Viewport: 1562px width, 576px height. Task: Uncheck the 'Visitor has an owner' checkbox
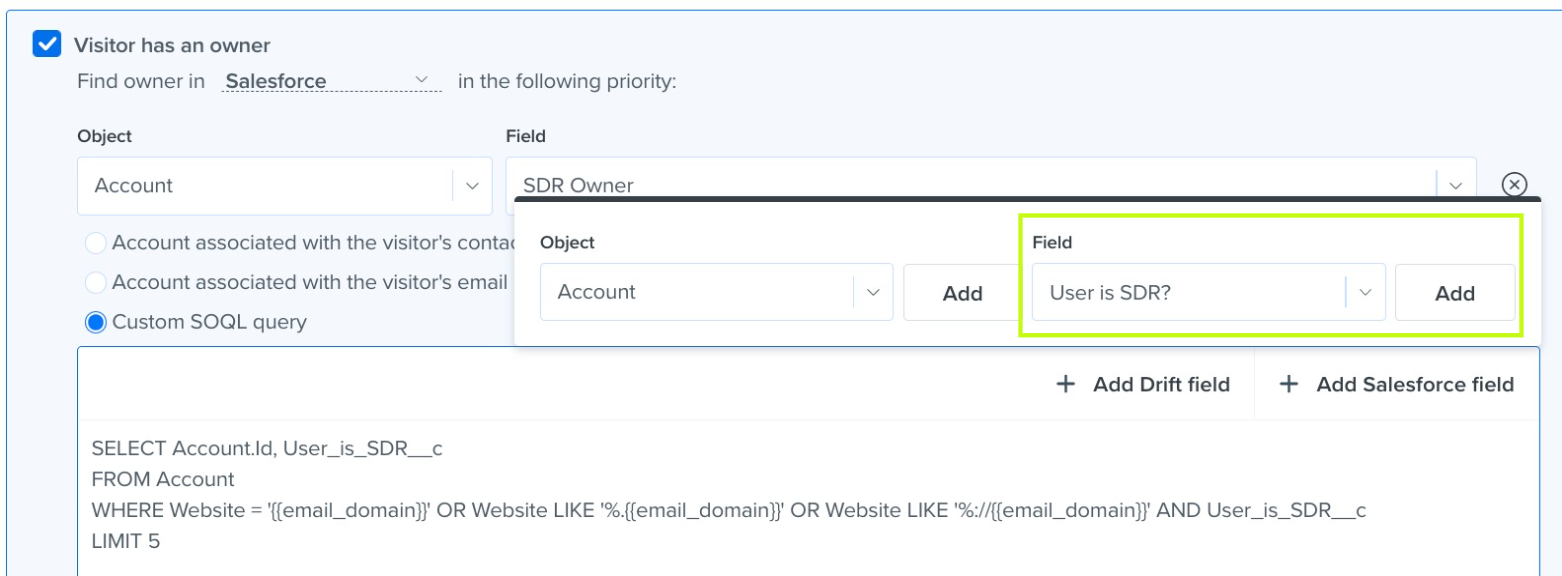46,44
